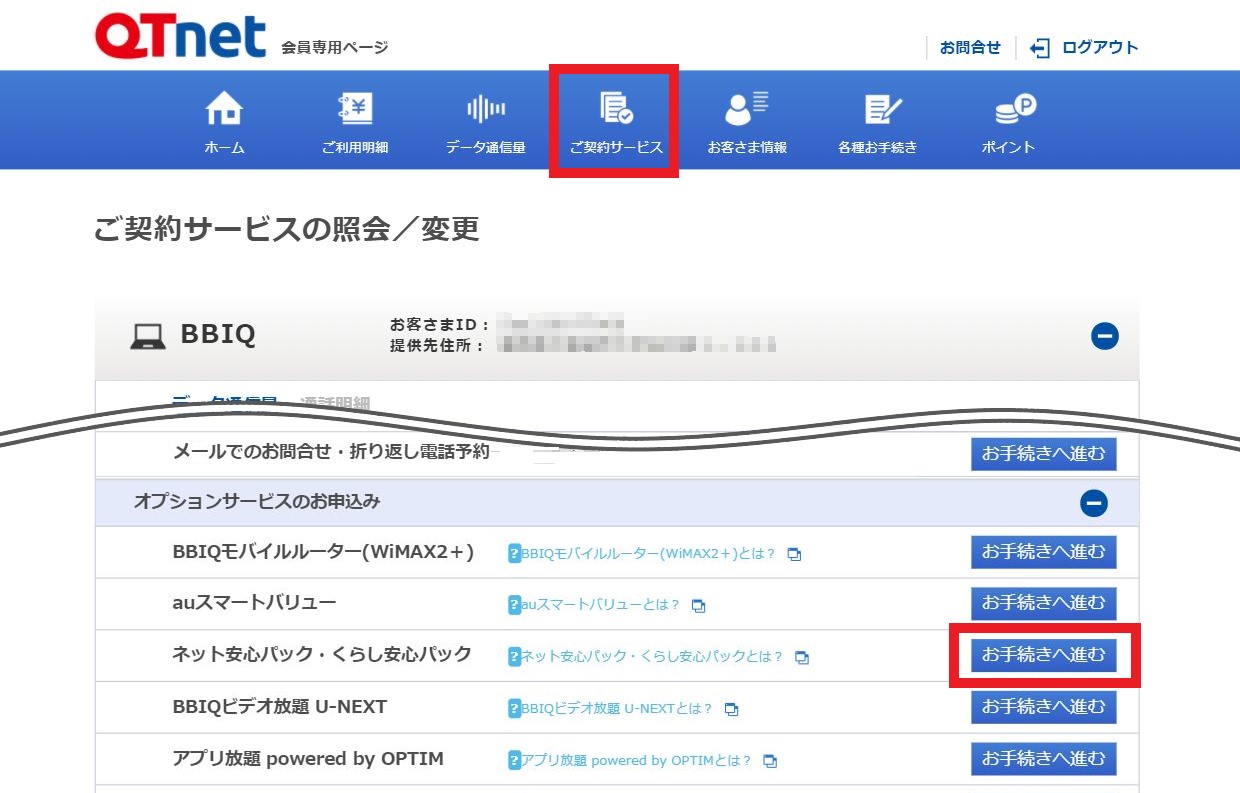Proceed with BBIQモバイルルーター procedure button
The image size is (1240, 793).
[x=1043, y=552]
